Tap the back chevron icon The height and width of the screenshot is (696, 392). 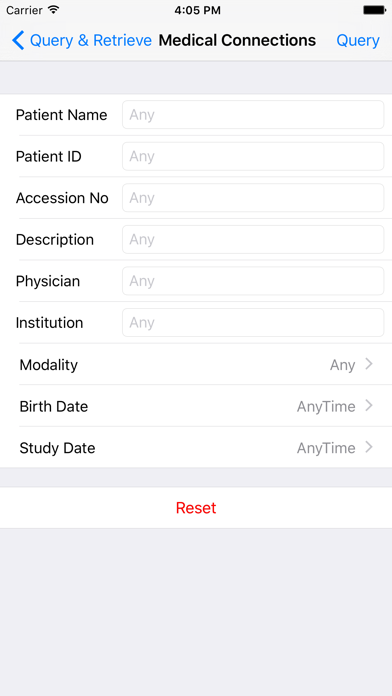pos(18,40)
